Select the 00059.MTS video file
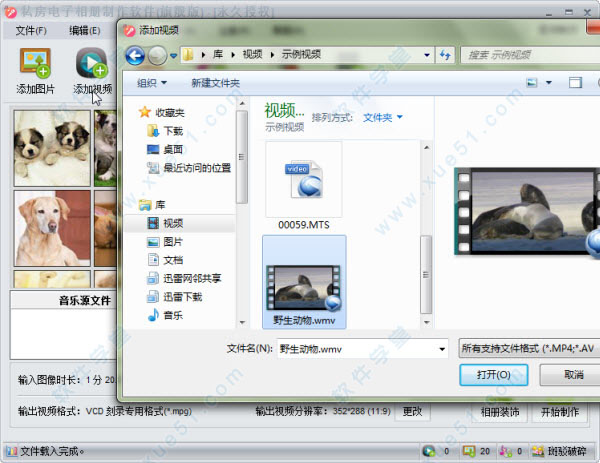 [x=304, y=186]
